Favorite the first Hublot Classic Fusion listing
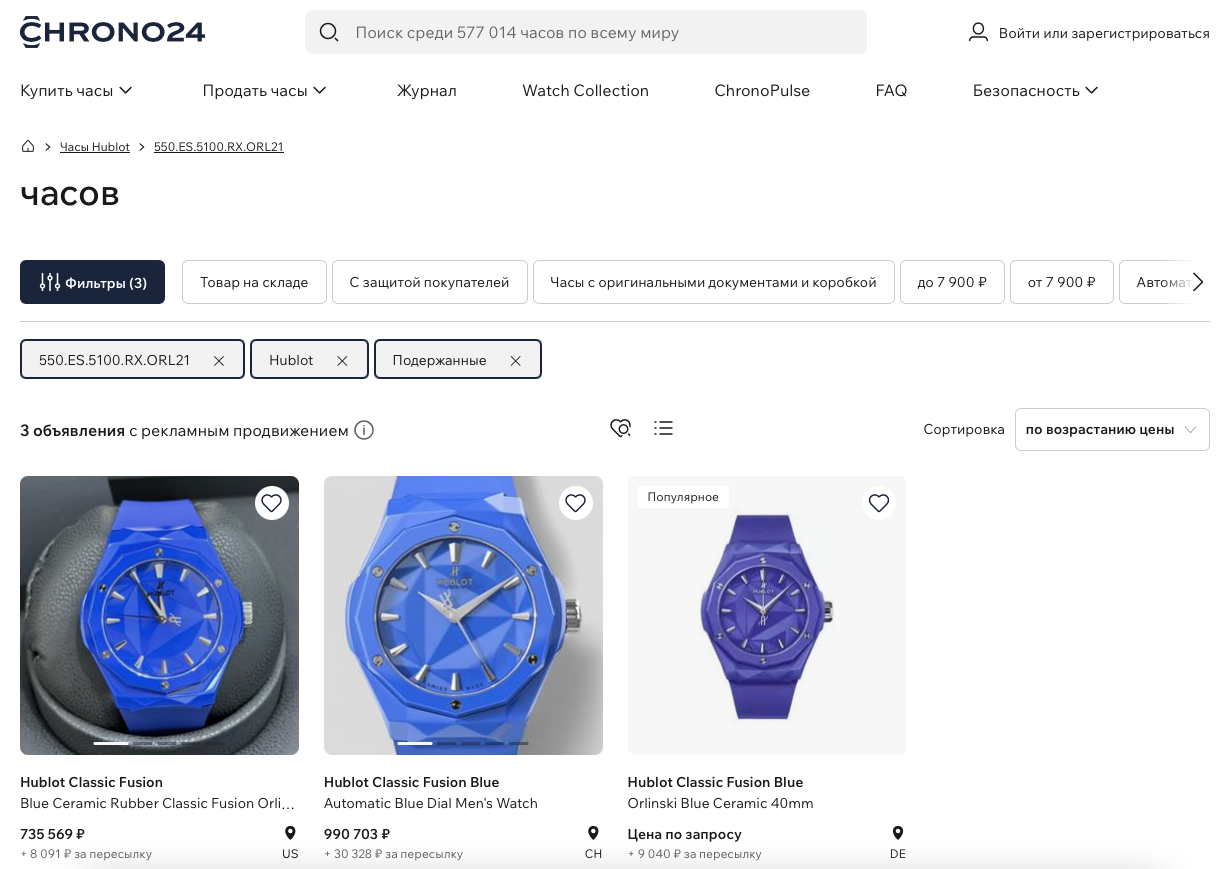The image size is (1220, 869). [x=272, y=502]
